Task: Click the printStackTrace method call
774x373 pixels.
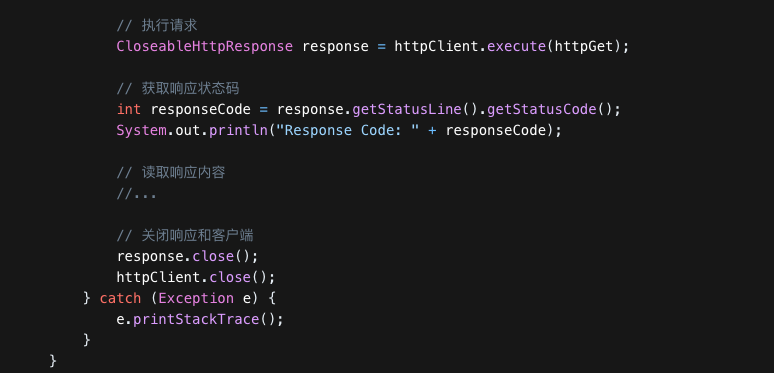Action: click(x=196, y=319)
